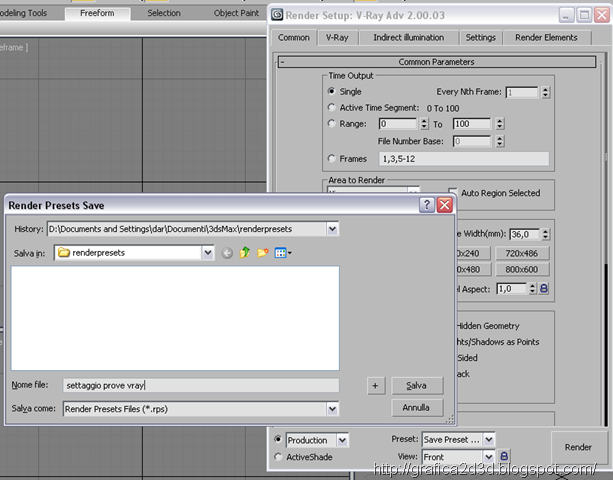
Task: Enable Auto Region Selected checkbox
Action: tap(454, 193)
